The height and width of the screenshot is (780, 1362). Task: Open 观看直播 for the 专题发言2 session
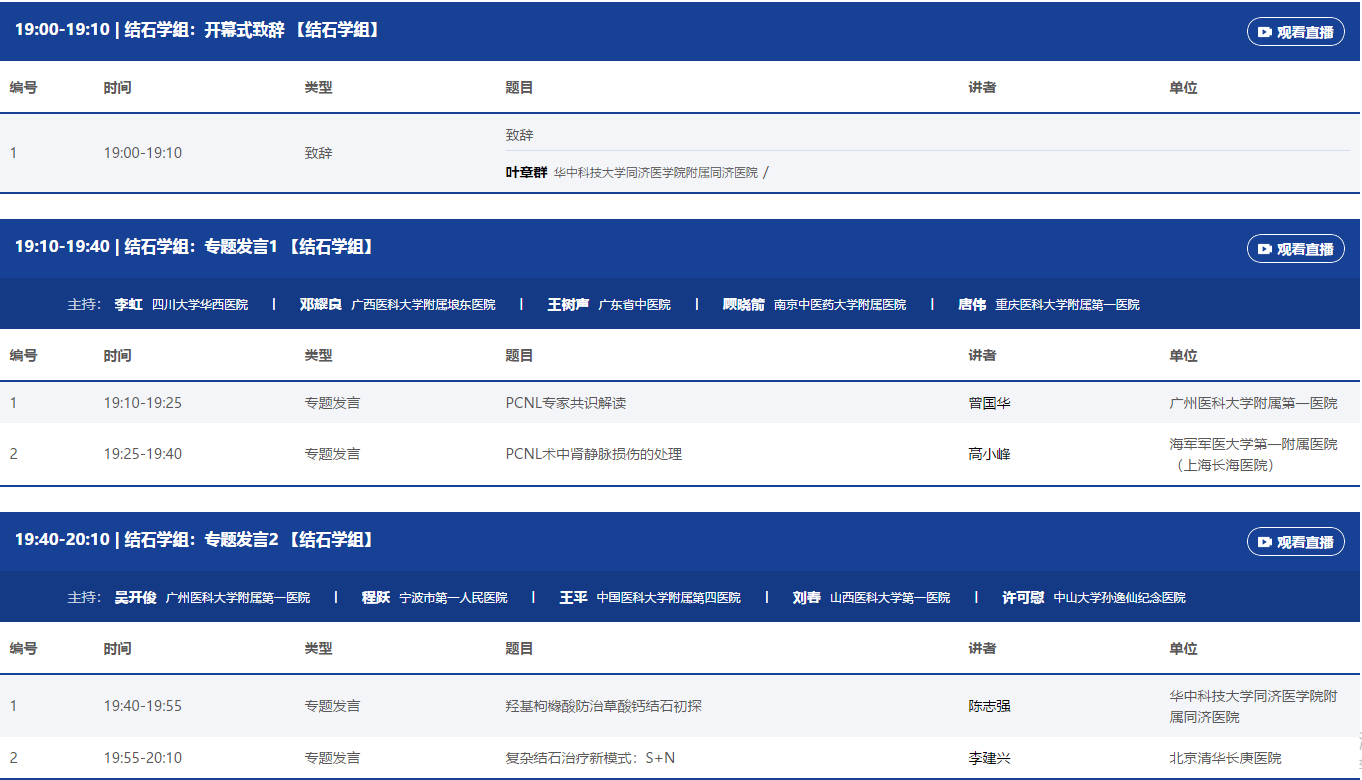click(x=1295, y=542)
